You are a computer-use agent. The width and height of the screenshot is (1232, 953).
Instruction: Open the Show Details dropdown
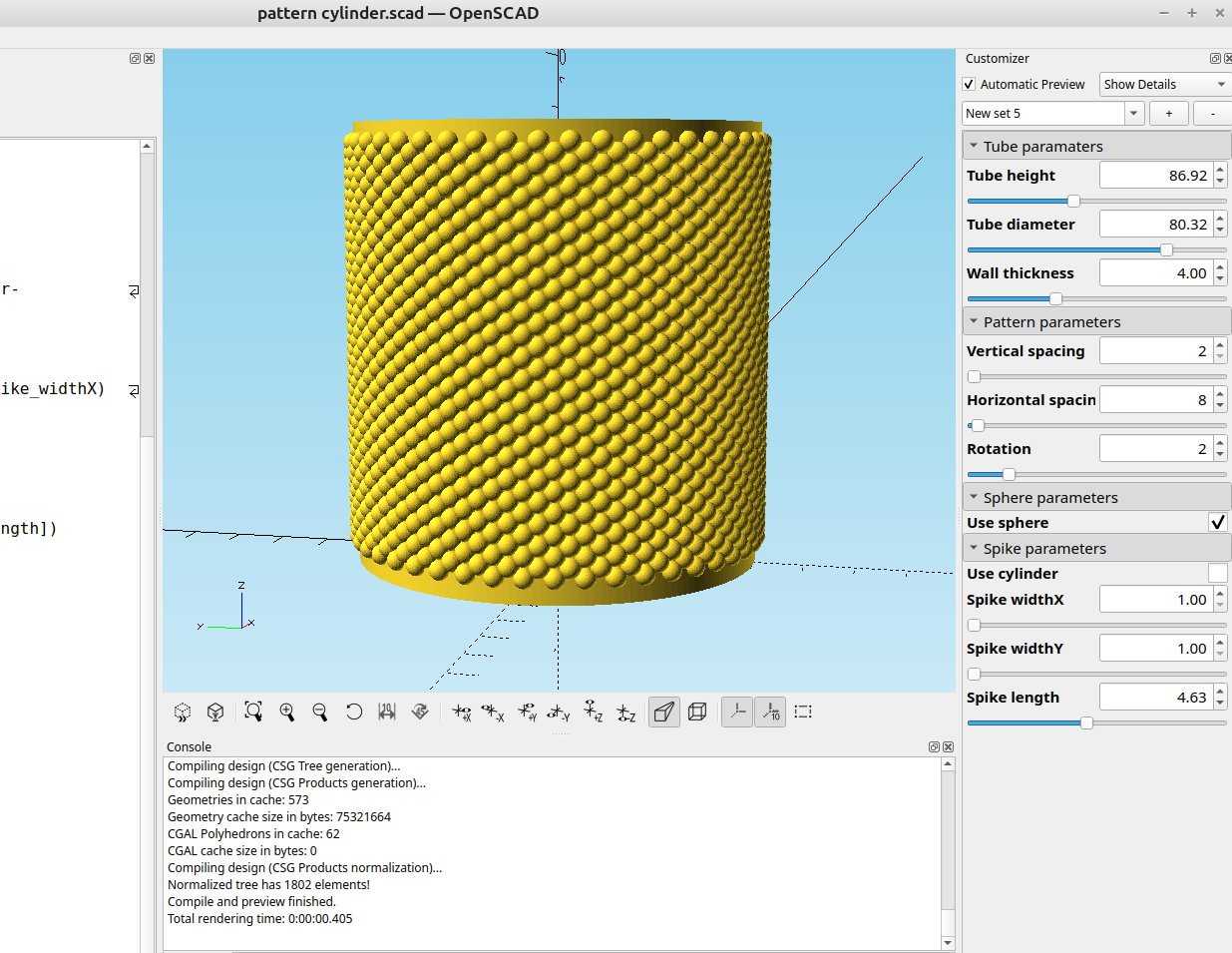pos(1164,85)
